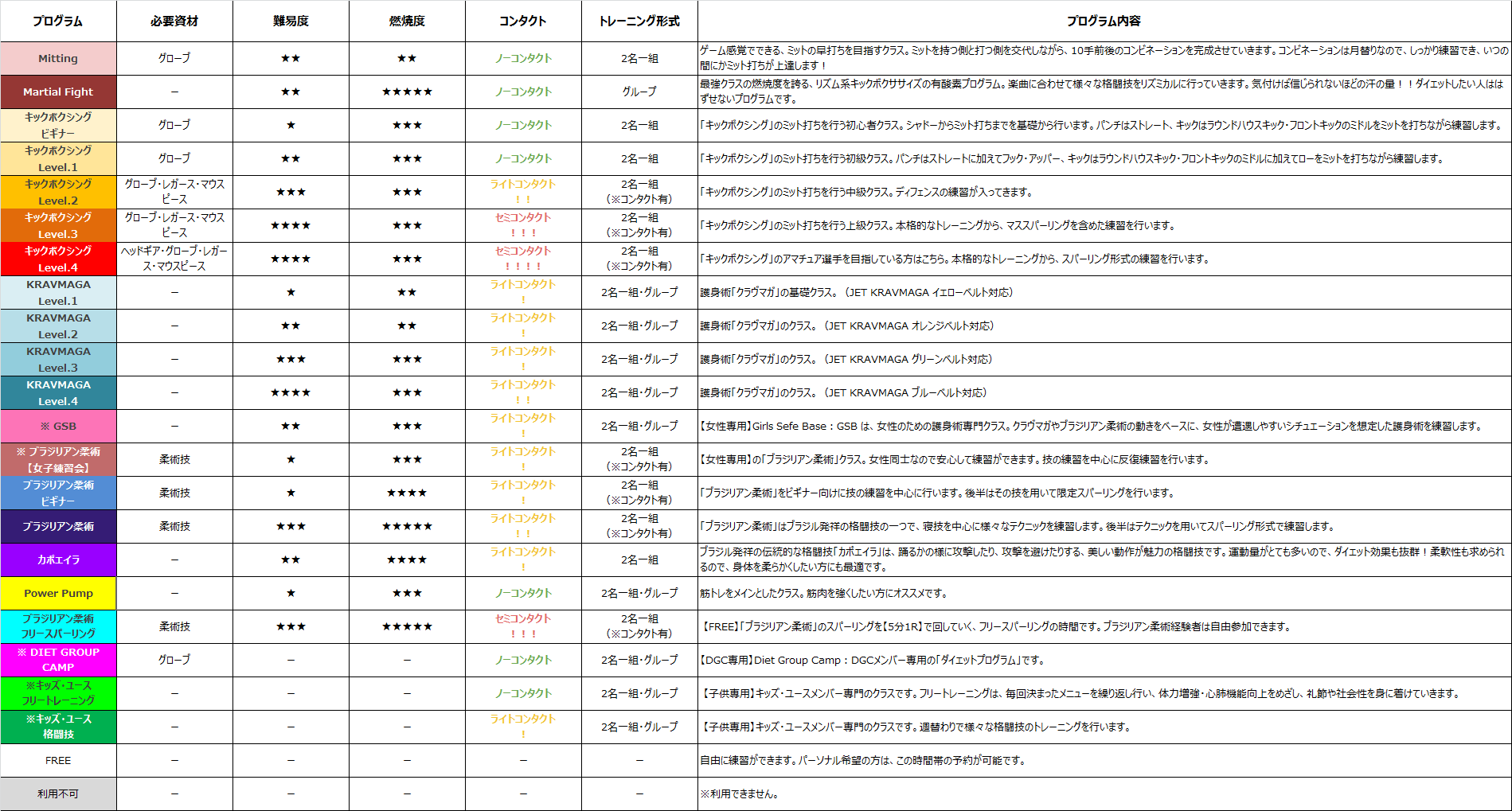1512x811 pixels.
Task: Click the ノーコンタクト cell in Power Pump row
Action: (523, 593)
